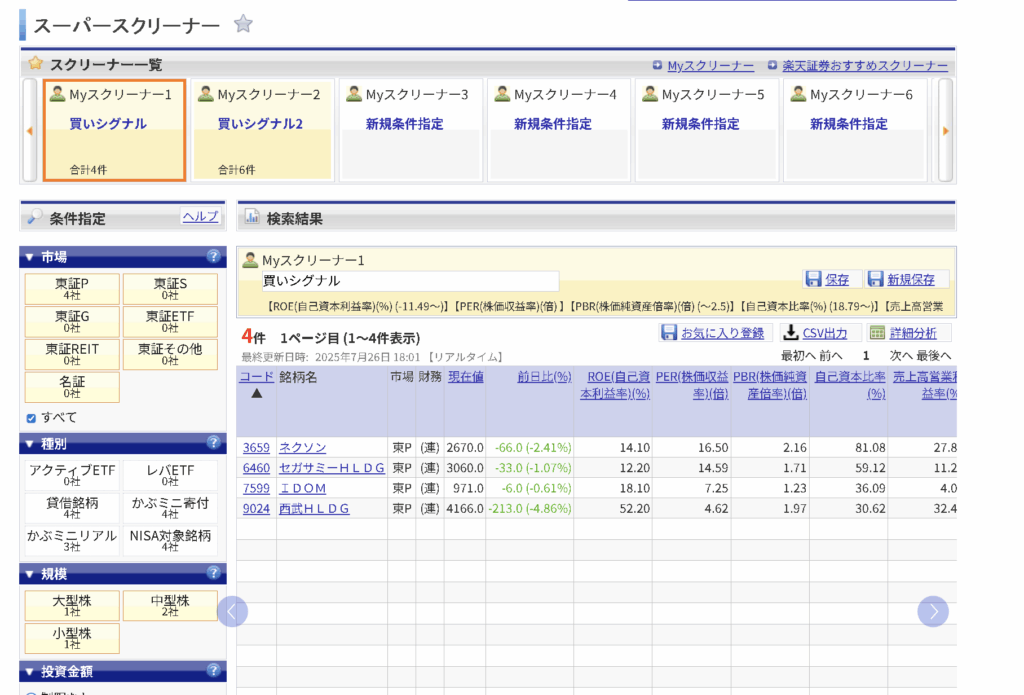The width and height of the screenshot is (1024, 695).
Task: Toggle the 東証P market filter
Action: click(x=72, y=289)
